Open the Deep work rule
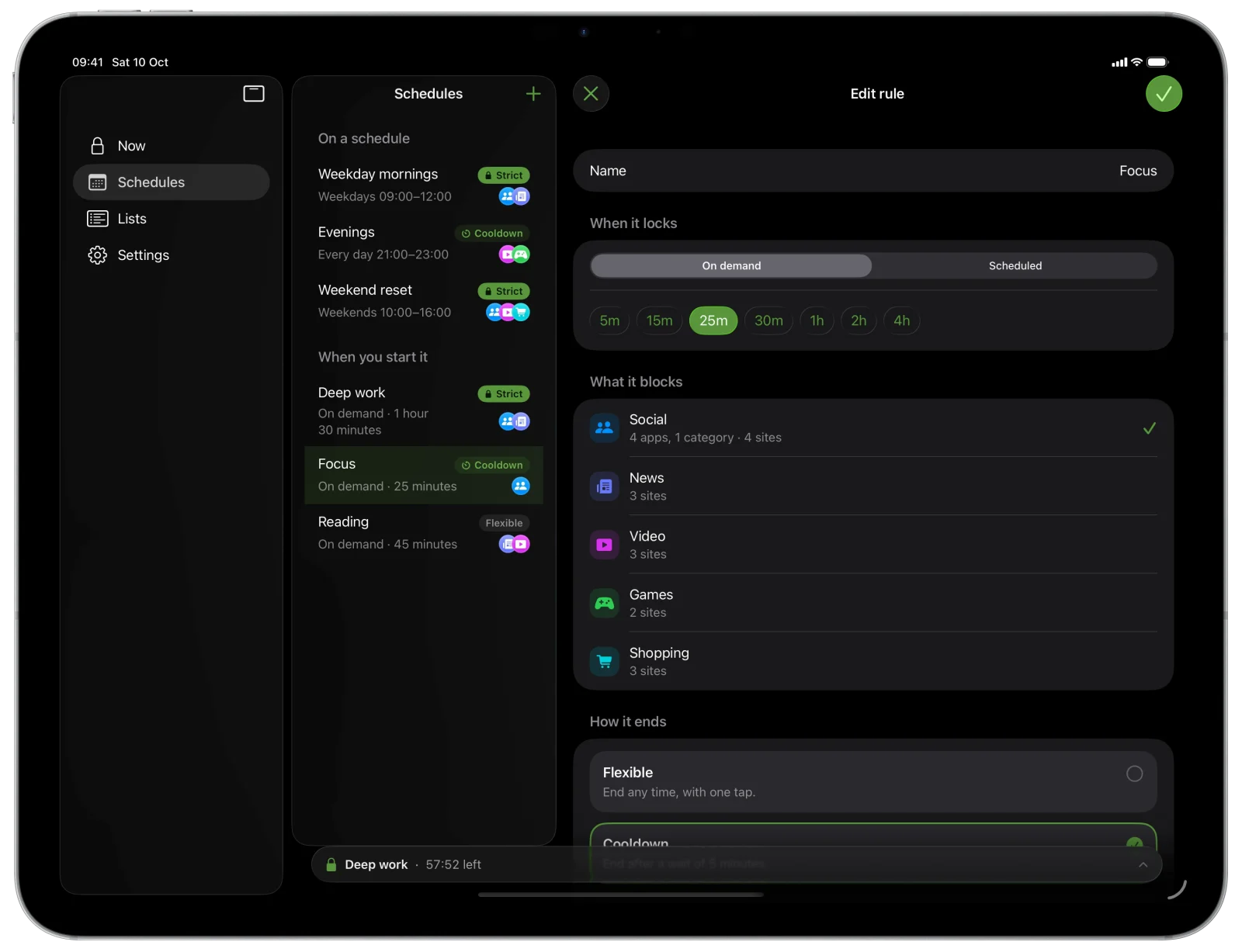 (x=424, y=411)
